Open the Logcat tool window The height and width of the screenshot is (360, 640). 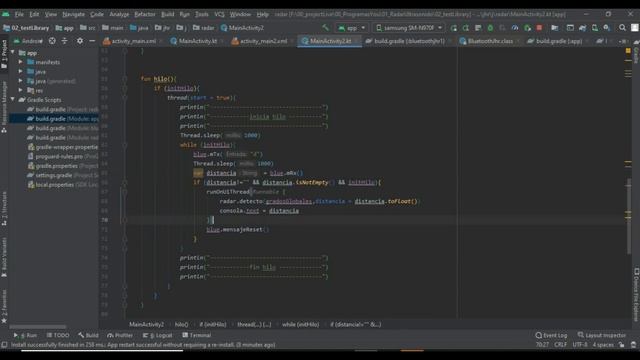click(x=158, y=335)
